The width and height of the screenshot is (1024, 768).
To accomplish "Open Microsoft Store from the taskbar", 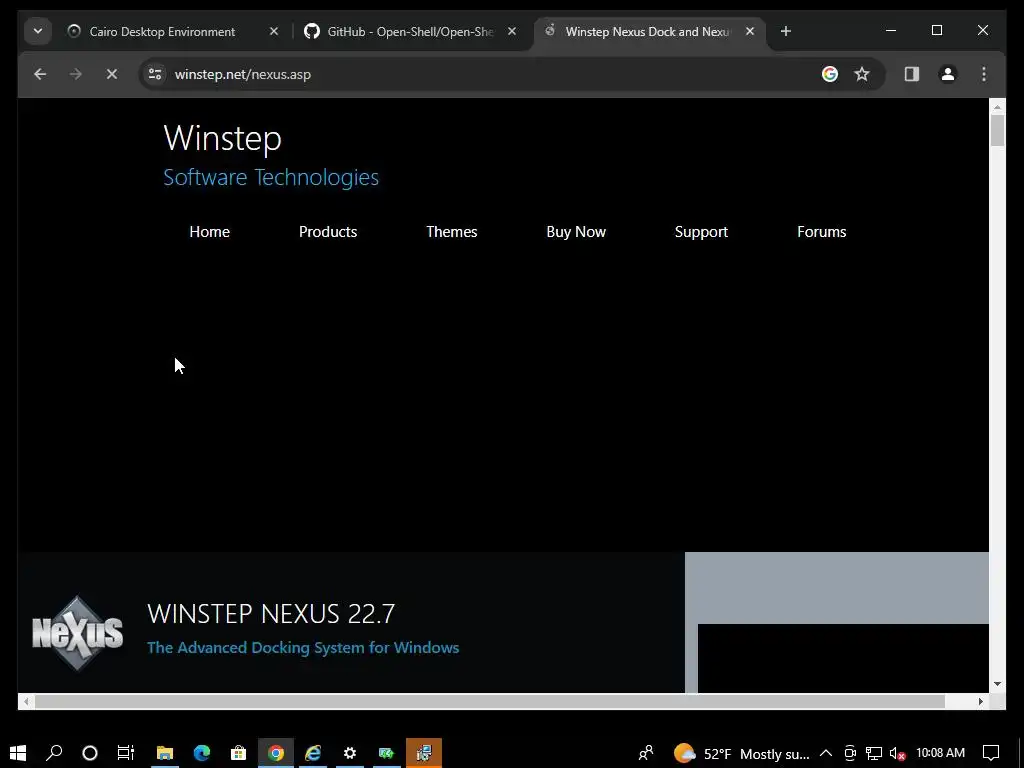I will [238, 753].
